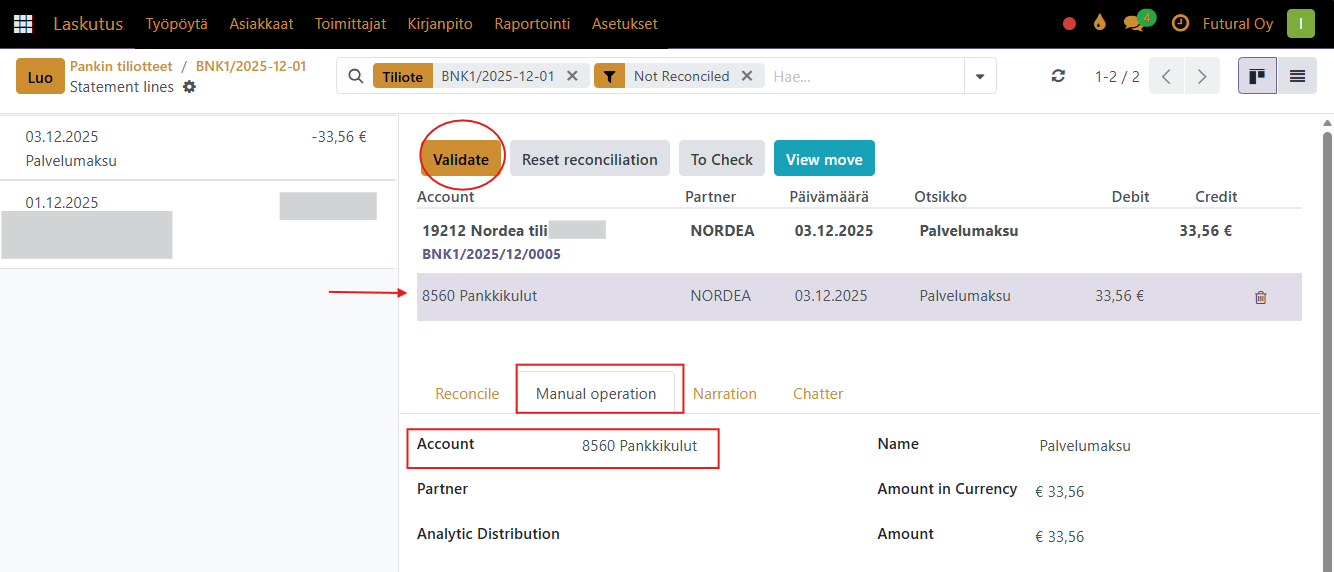Image resolution: width=1334 pixels, height=572 pixels.
Task: Click the refresh icon
Action: tap(1058, 76)
